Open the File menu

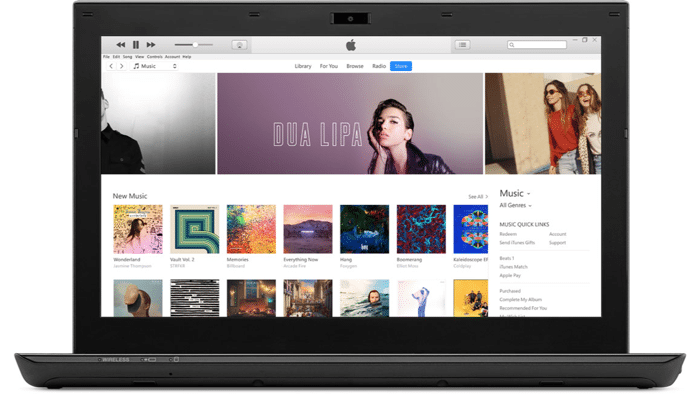(x=106, y=57)
